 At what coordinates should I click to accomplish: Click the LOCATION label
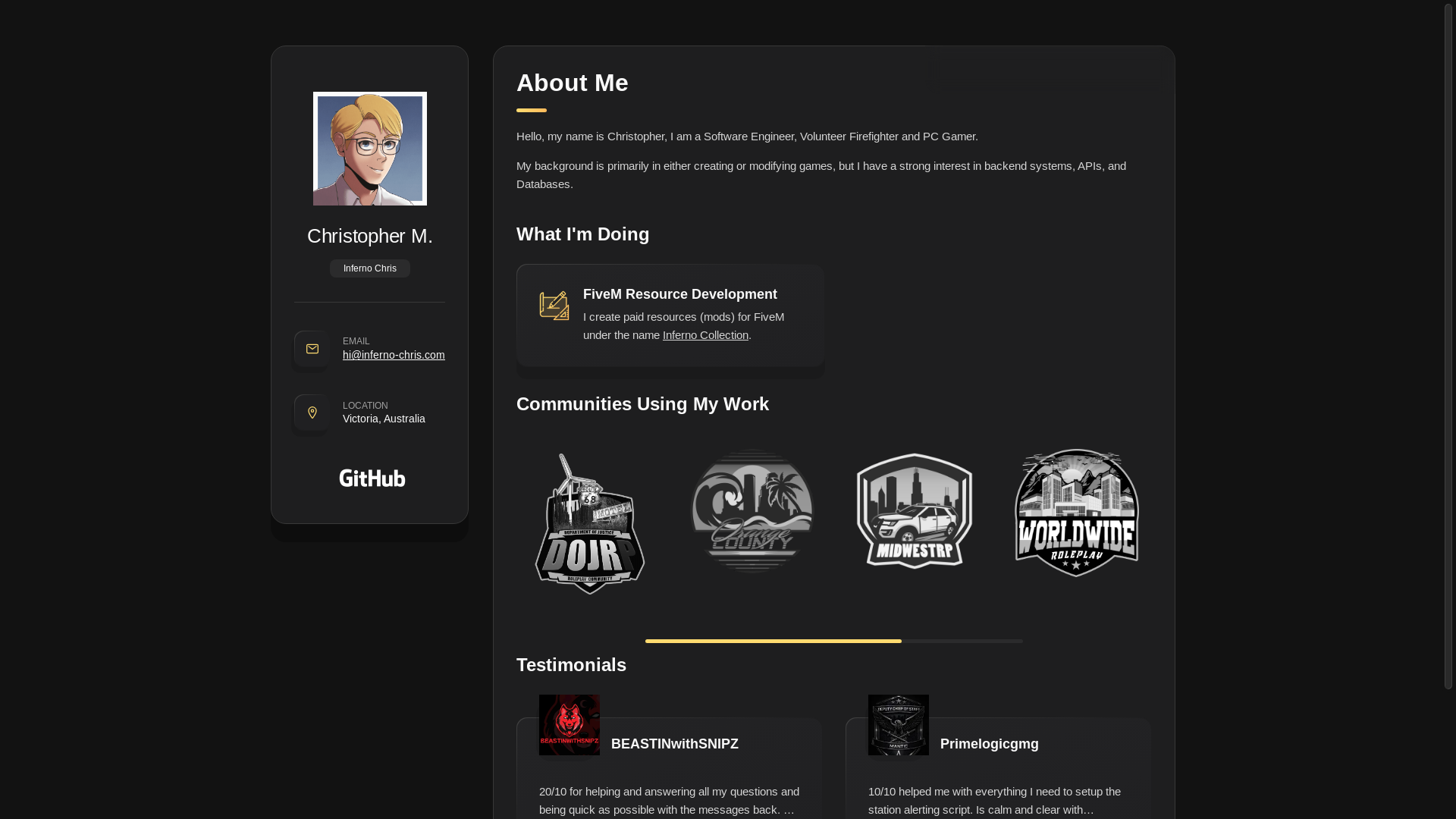[365, 406]
